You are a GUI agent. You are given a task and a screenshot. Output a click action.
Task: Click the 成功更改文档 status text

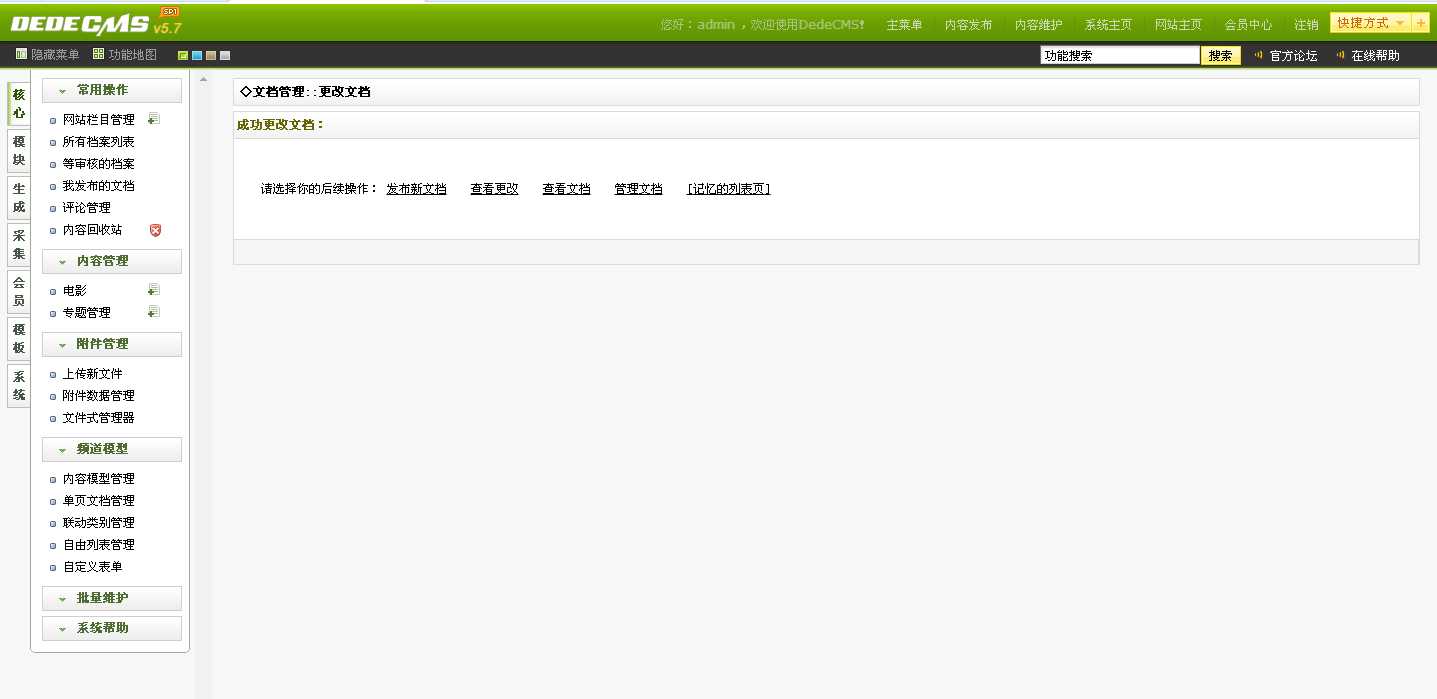(x=280, y=125)
